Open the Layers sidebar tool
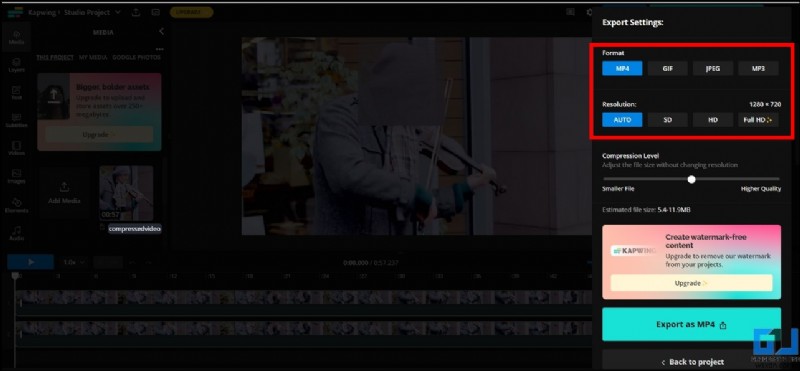 16,65
